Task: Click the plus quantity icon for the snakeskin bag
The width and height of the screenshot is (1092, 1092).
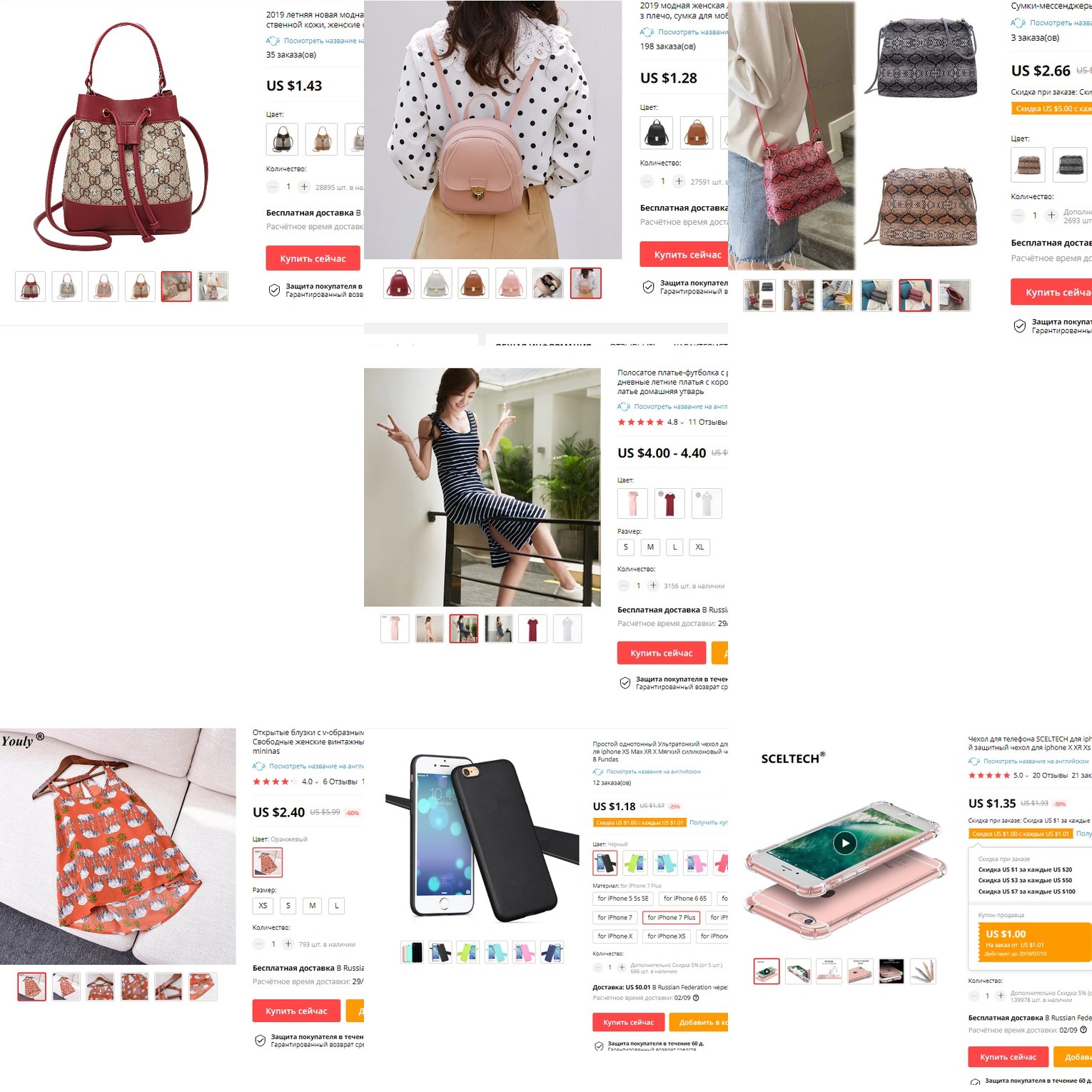Action: 1051,215
